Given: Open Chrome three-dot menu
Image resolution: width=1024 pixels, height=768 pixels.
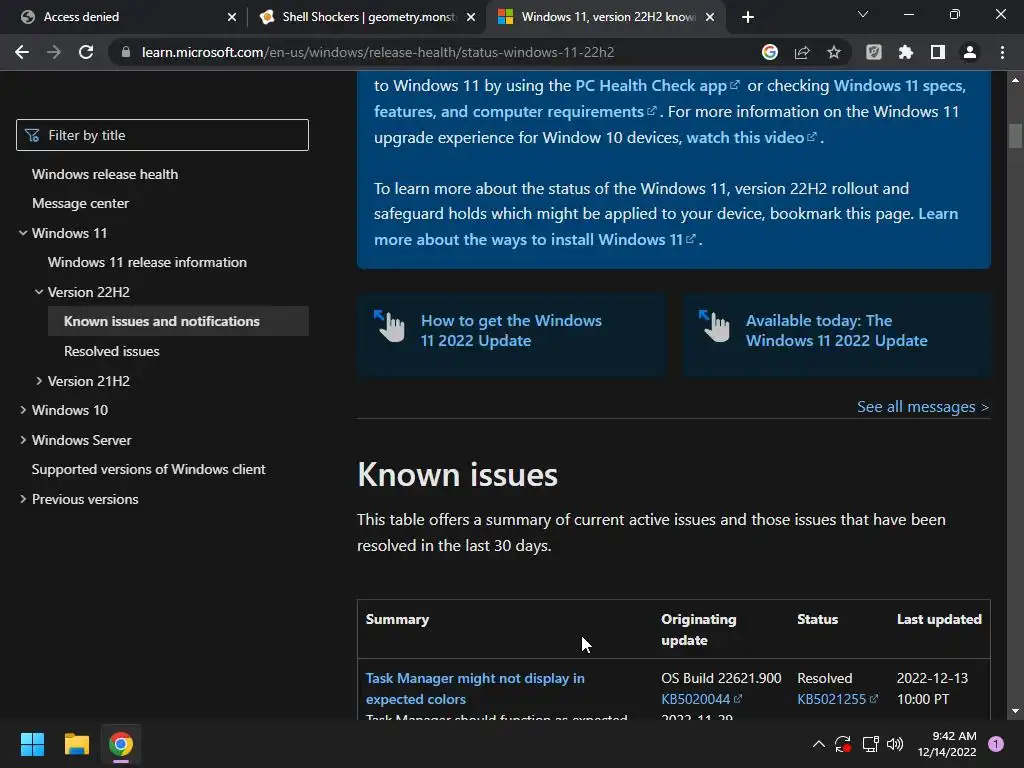Looking at the screenshot, I should 1002,52.
